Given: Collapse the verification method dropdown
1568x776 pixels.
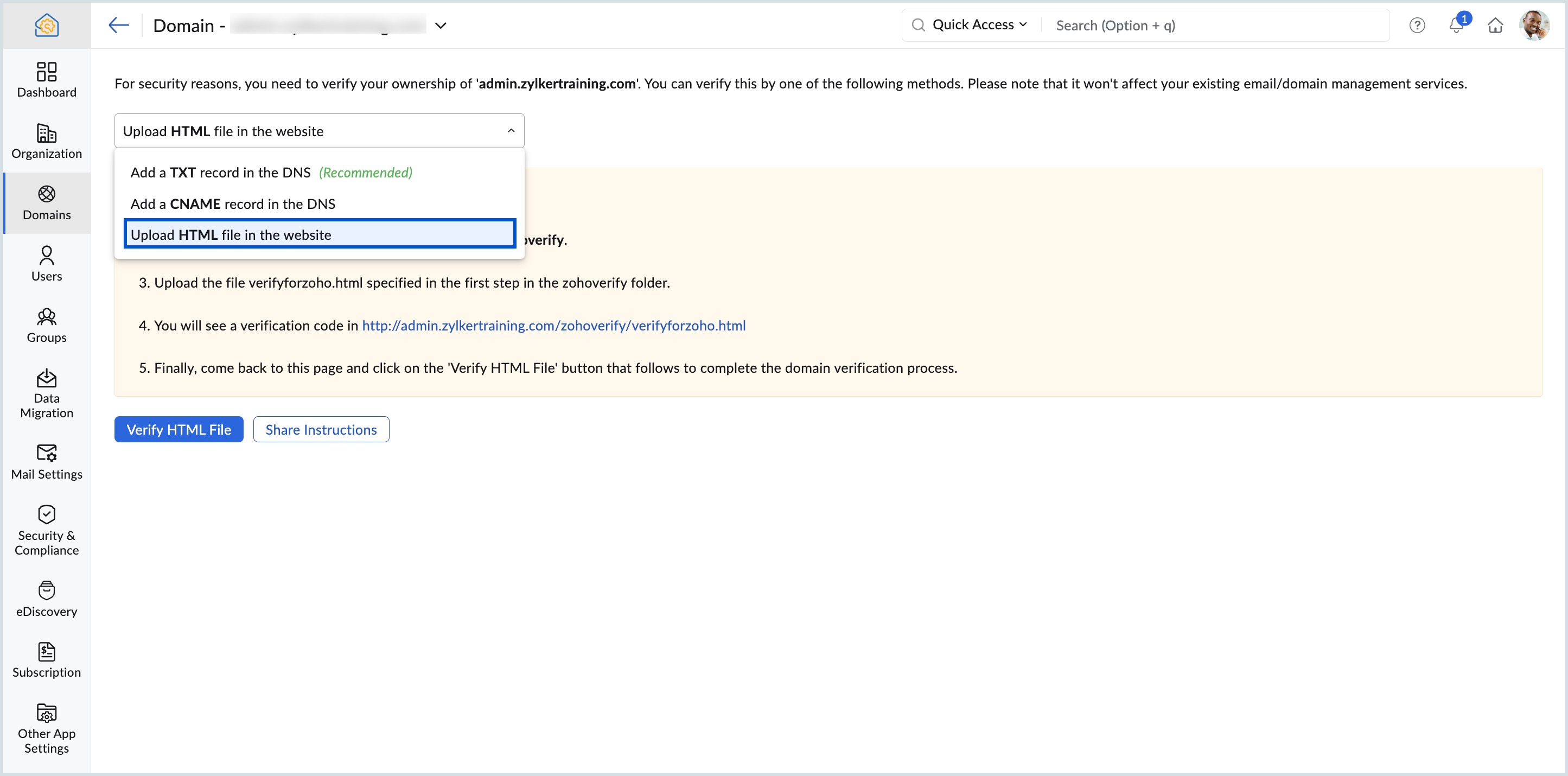Looking at the screenshot, I should (511, 130).
